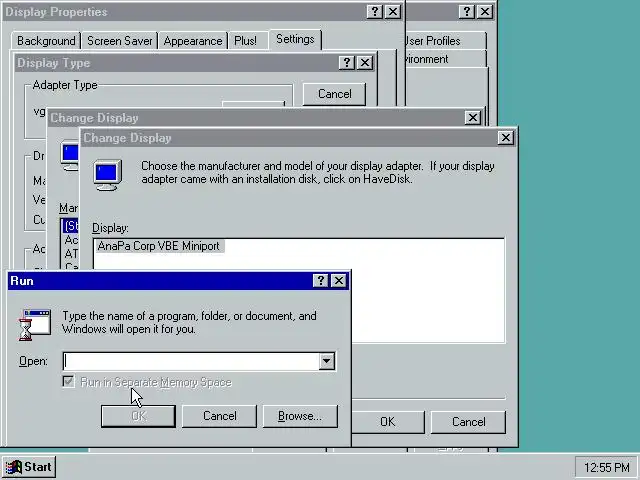The width and height of the screenshot is (640, 480).
Task: Click the disabled OK button in Run dialog
Action: tap(138, 416)
